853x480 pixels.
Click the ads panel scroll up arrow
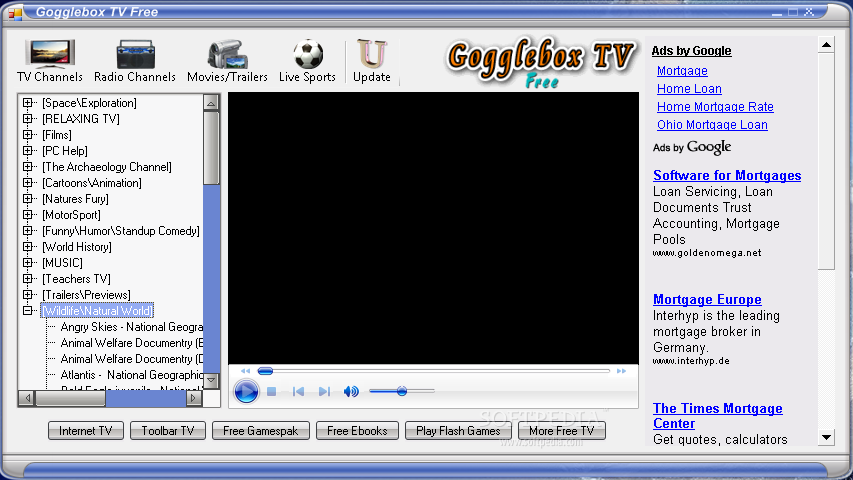click(x=826, y=45)
